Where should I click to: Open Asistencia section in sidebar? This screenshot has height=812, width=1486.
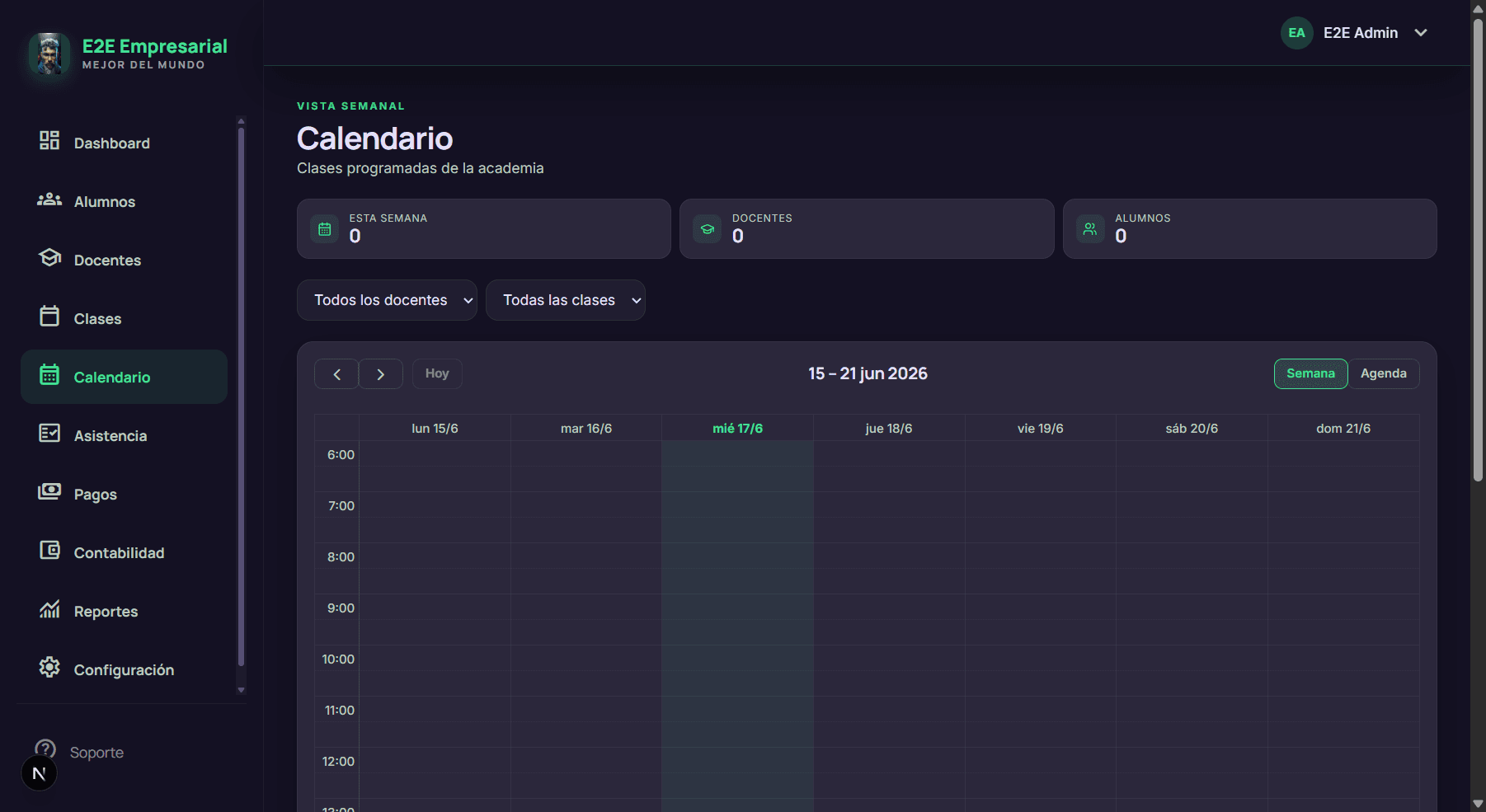pos(124,435)
